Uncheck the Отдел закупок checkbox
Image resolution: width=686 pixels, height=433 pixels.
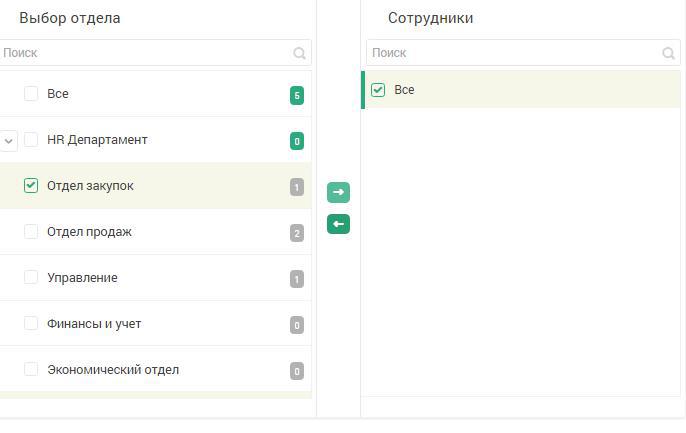pyautogui.click(x=31, y=185)
